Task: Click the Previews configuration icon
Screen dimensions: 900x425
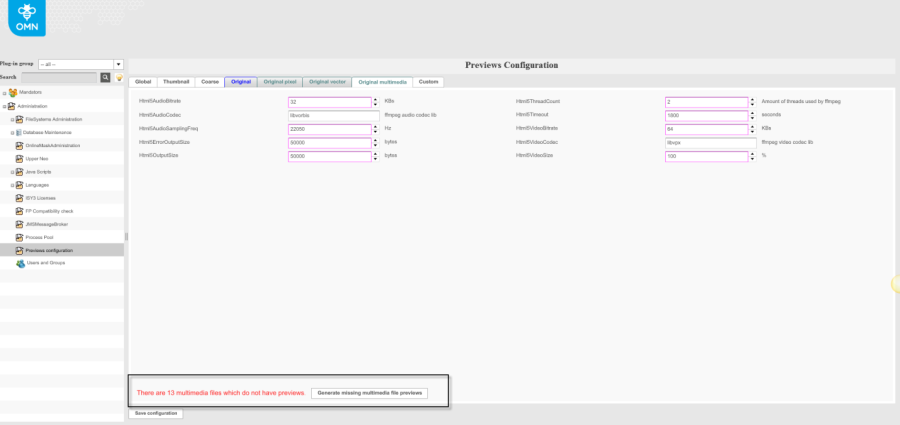Action: coord(20,250)
